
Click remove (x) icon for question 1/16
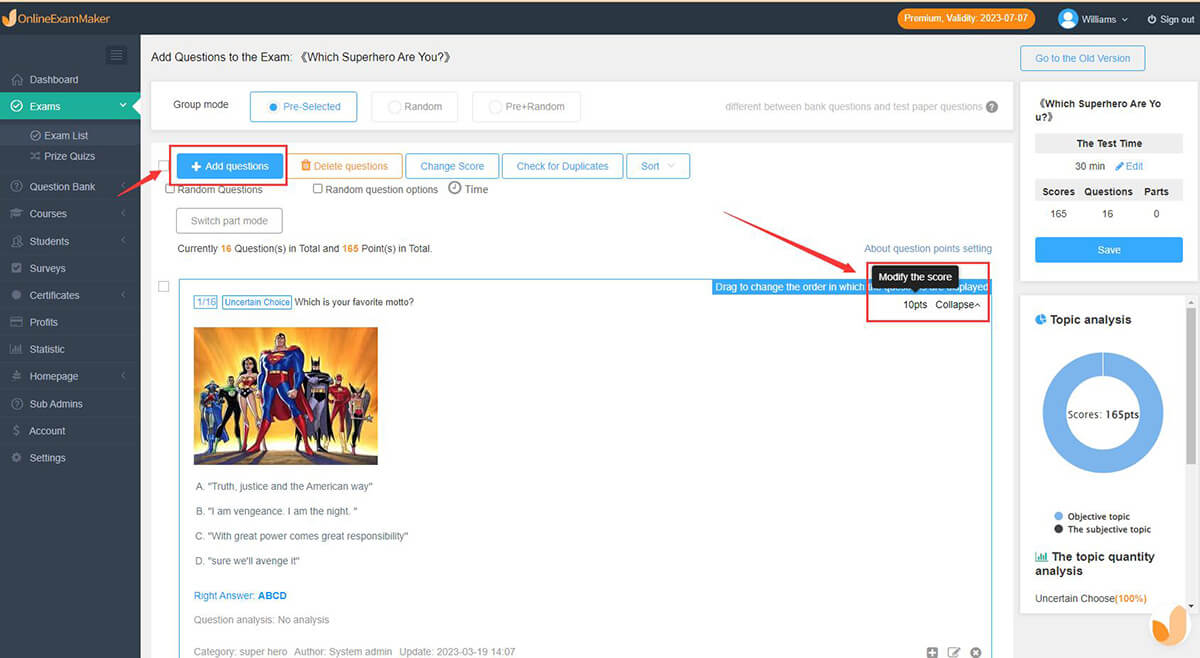coord(976,652)
